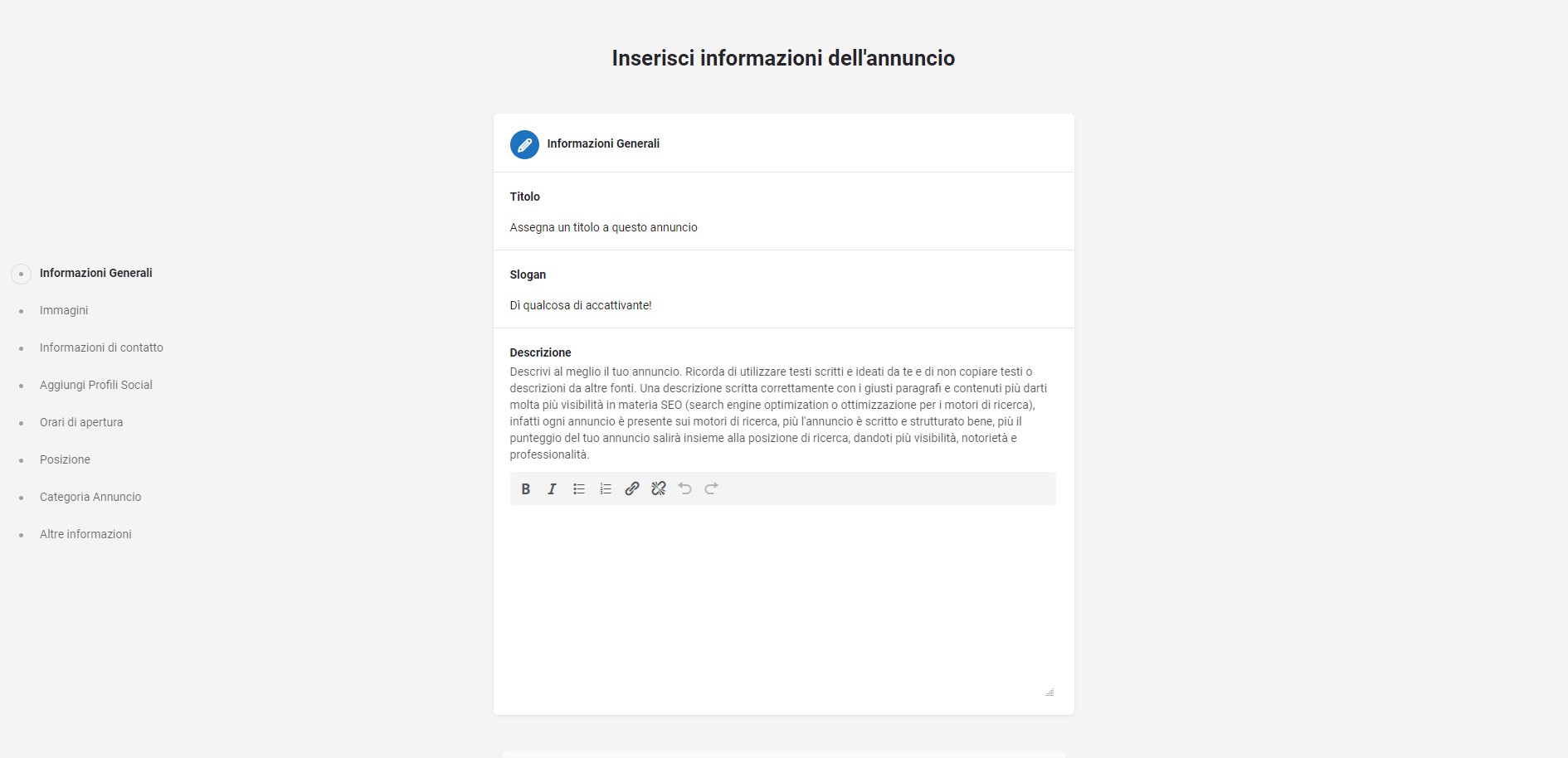
Task: Go to Immagini section in sidebar
Action: pyautogui.click(x=64, y=310)
